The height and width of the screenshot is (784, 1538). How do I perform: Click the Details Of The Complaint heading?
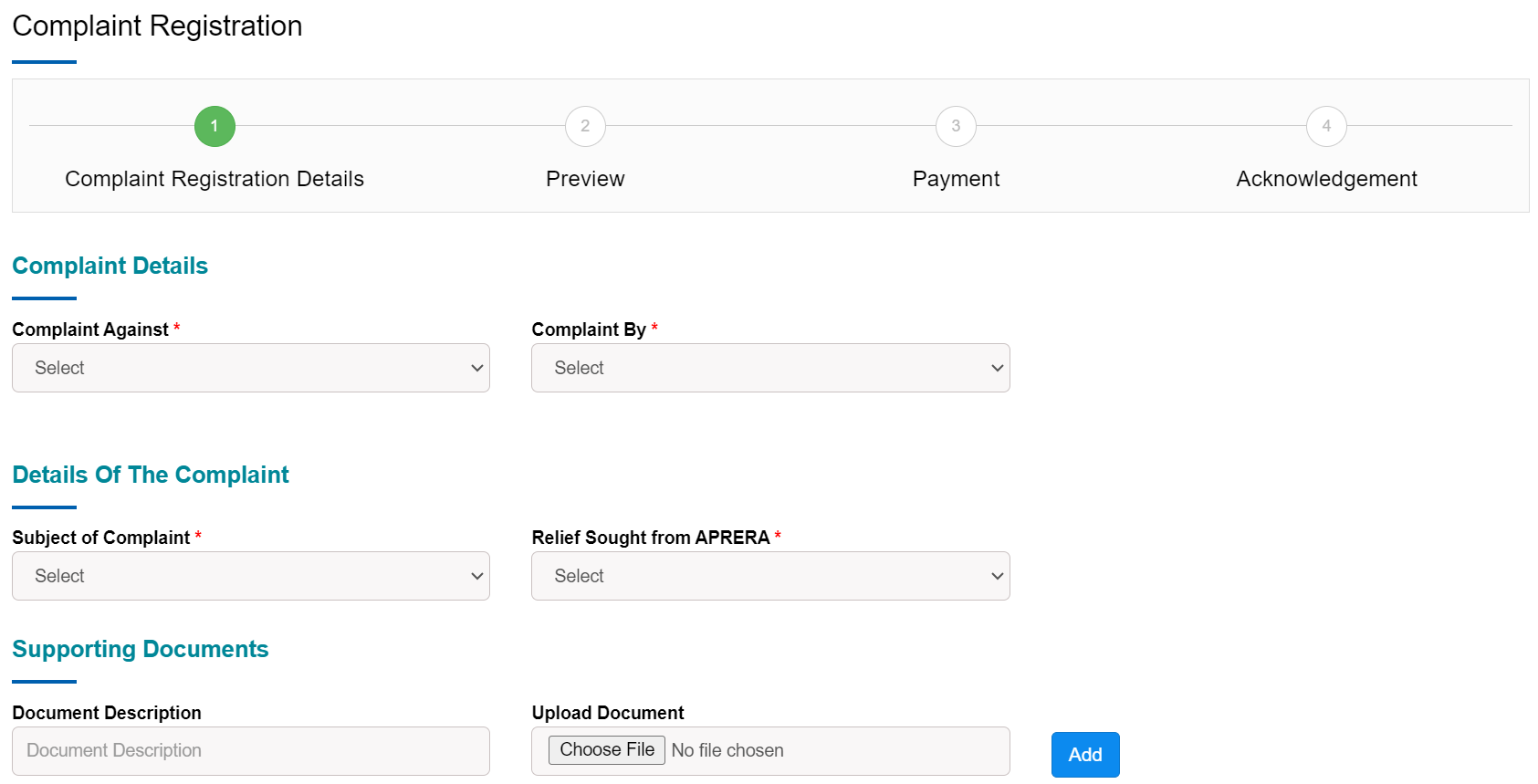[151, 475]
